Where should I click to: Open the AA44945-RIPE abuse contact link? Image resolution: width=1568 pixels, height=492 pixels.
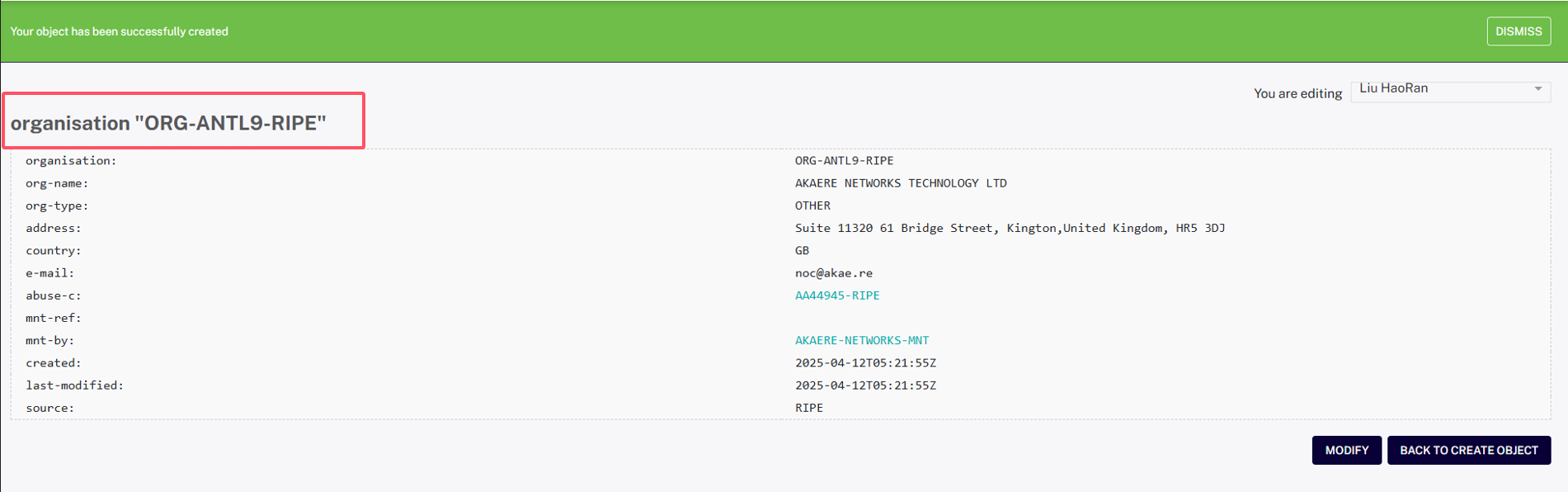(x=836, y=296)
